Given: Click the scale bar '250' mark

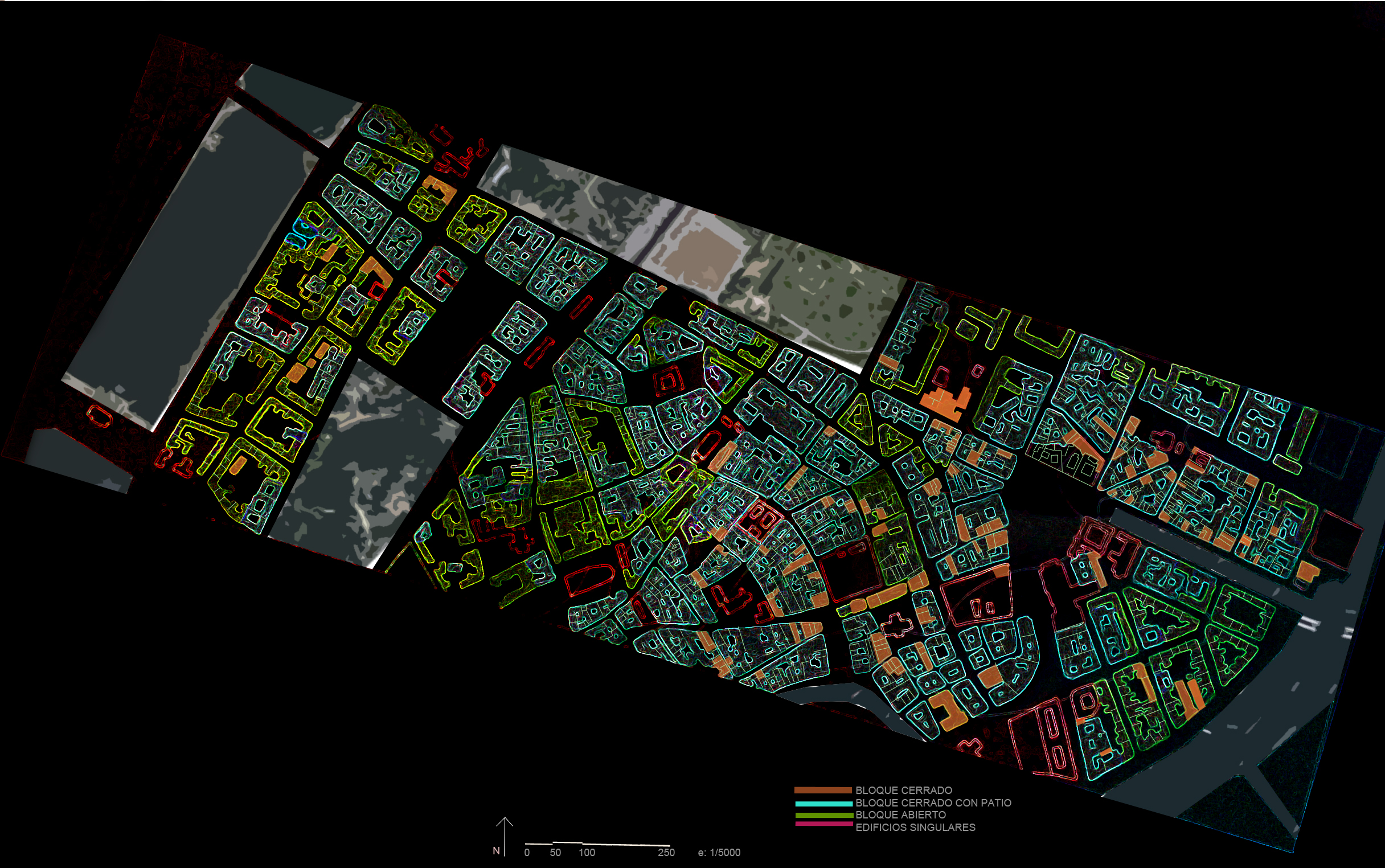Looking at the screenshot, I should click(x=666, y=853).
